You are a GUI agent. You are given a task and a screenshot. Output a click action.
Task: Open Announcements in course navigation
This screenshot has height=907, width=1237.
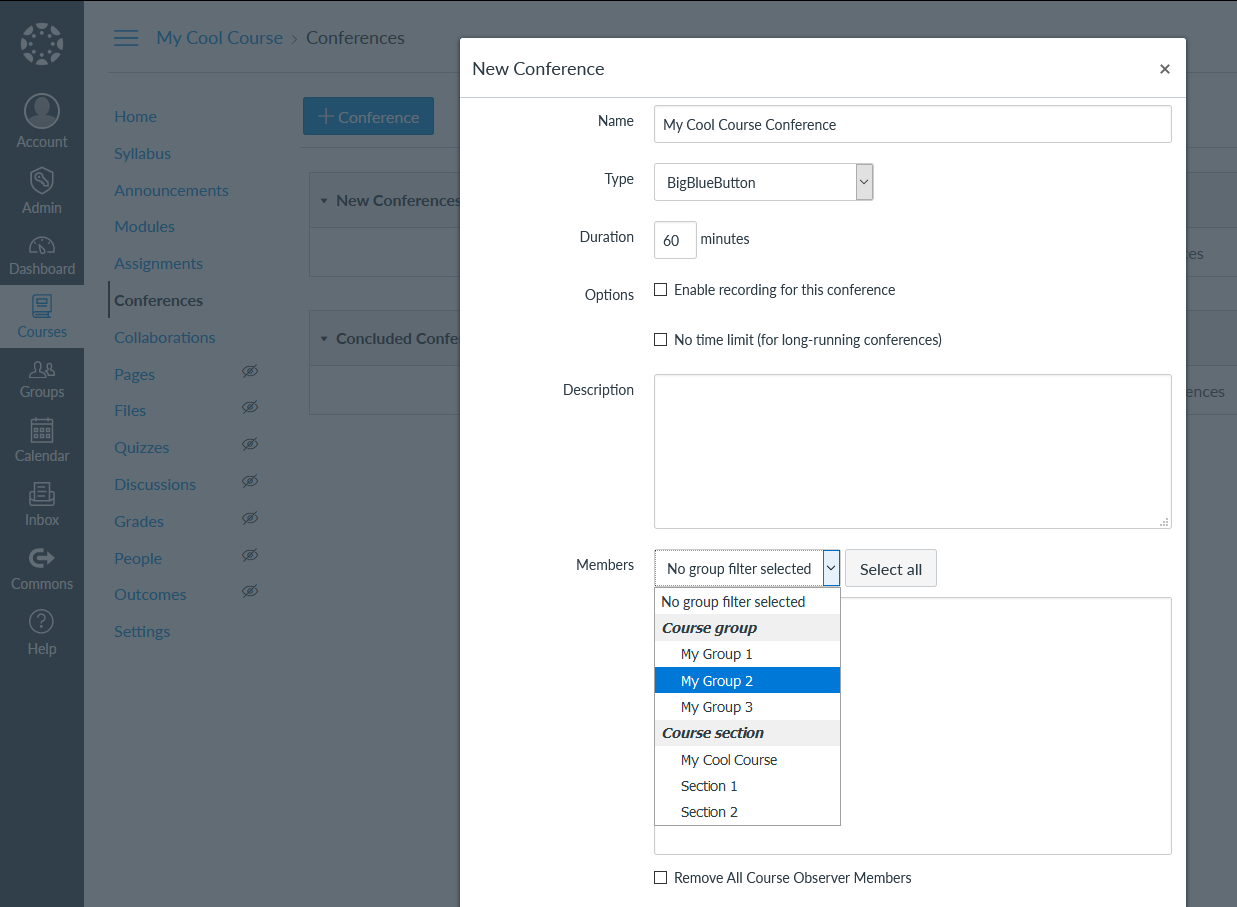pos(171,190)
